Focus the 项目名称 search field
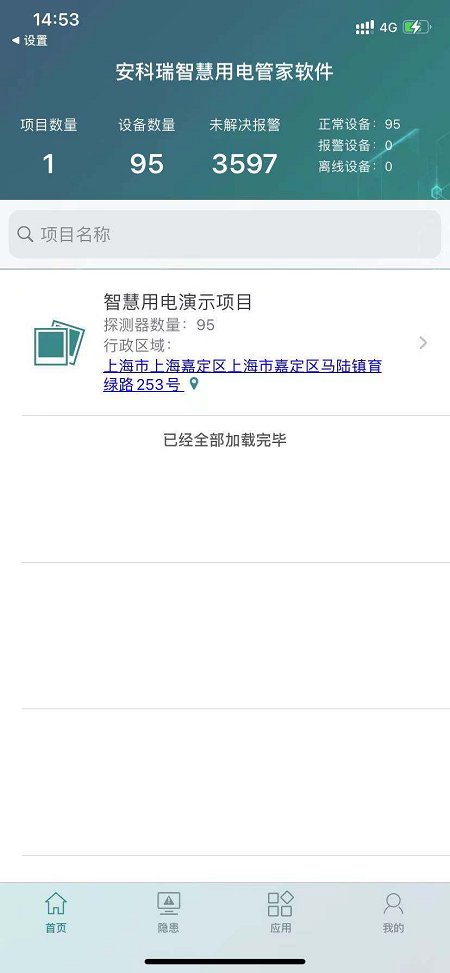Viewport: 450px width, 973px height. click(225, 234)
